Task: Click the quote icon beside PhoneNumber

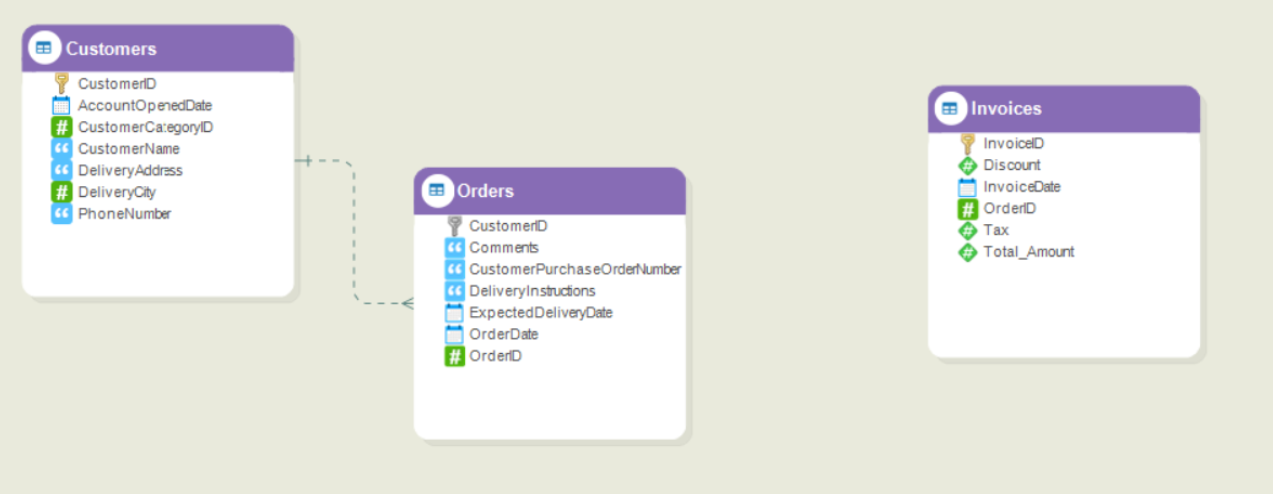Action: [61, 214]
